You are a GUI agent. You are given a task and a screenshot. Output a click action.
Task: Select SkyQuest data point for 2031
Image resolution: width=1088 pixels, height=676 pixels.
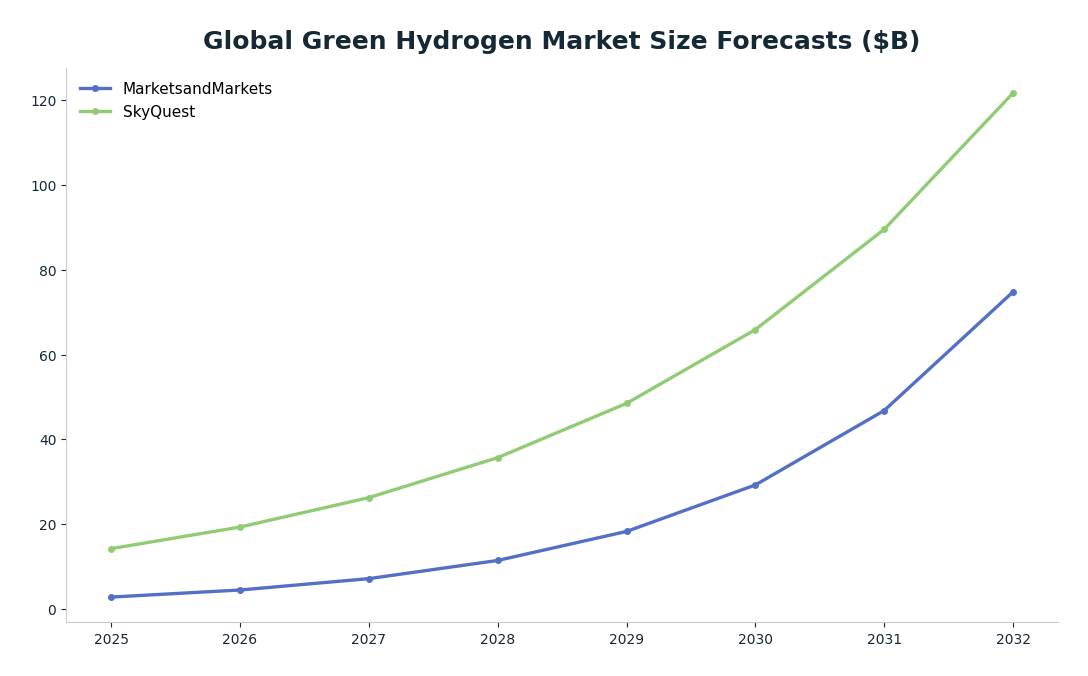[x=884, y=229]
